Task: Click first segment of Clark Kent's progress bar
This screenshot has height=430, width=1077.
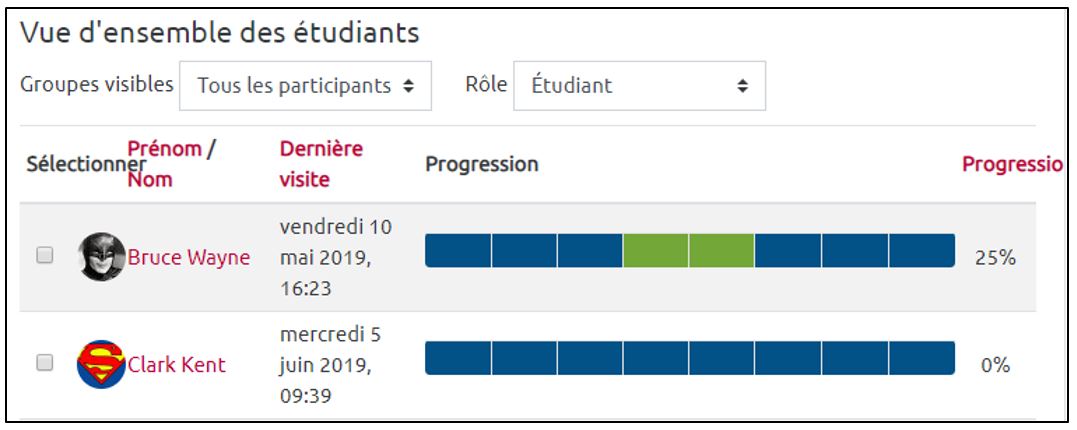Action: coord(458,358)
